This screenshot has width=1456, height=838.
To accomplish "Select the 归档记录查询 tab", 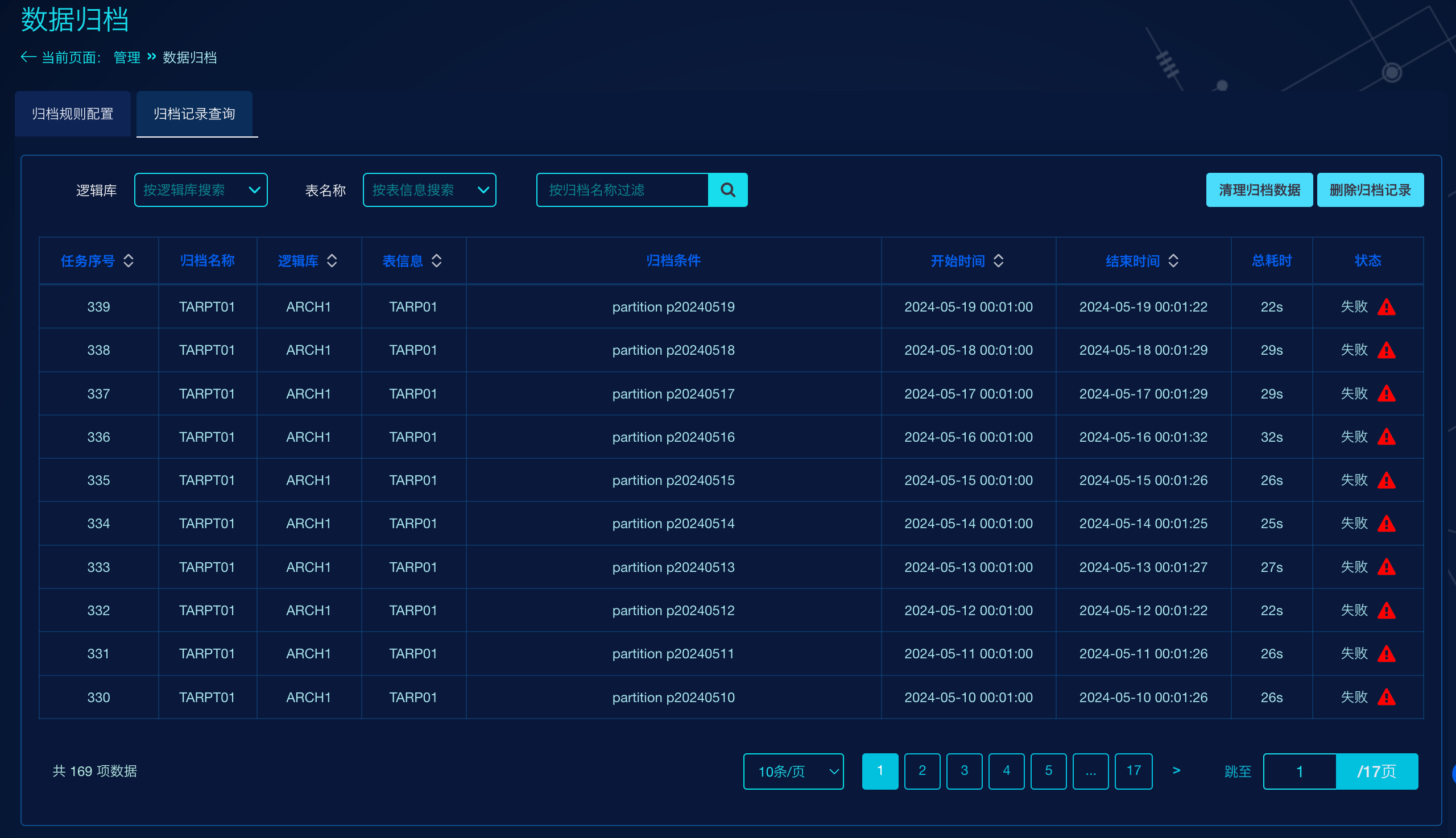I will pyautogui.click(x=194, y=114).
